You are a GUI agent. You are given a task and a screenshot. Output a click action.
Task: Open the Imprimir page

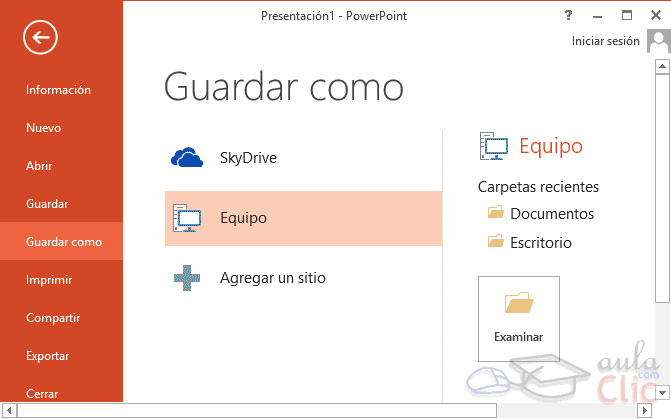(x=49, y=280)
